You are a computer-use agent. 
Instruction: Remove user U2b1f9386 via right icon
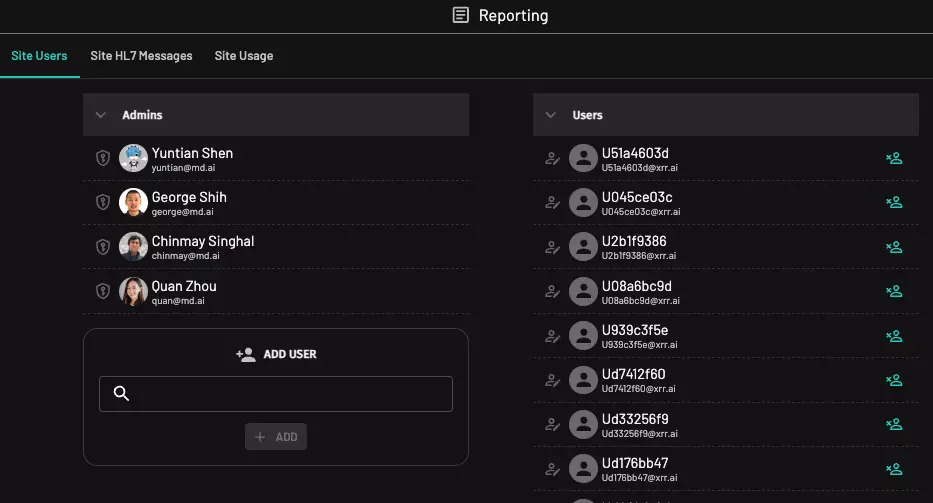click(x=894, y=247)
